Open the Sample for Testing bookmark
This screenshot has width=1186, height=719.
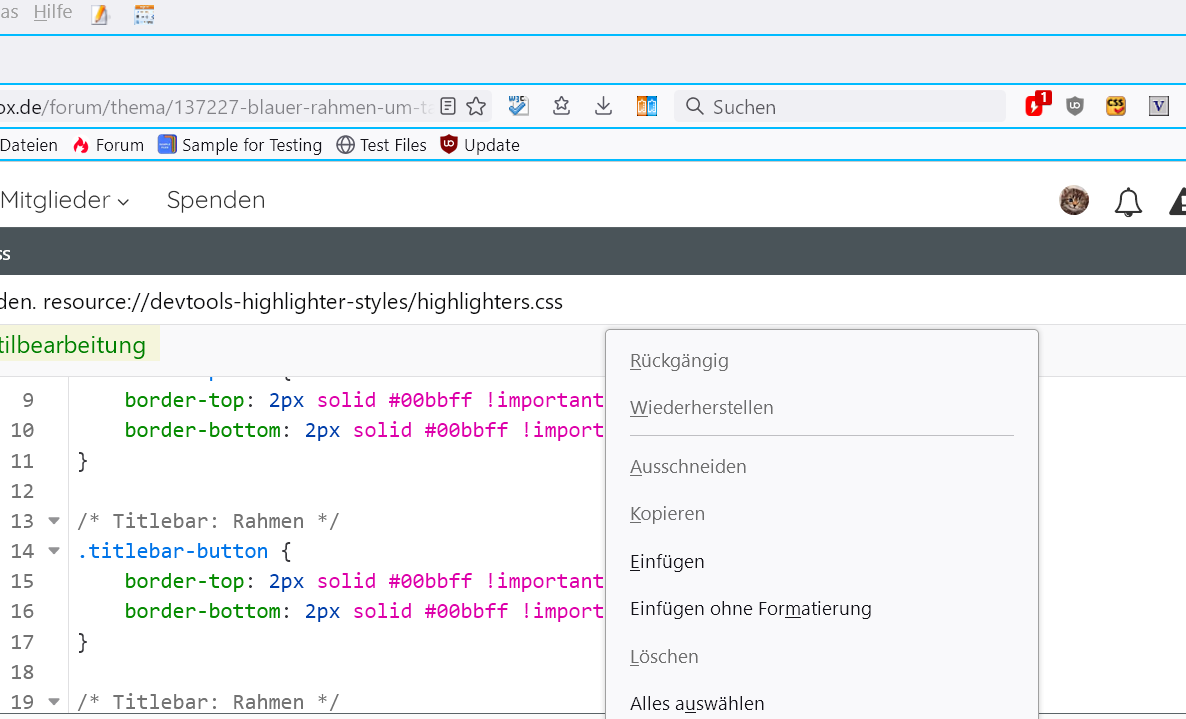pyautogui.click(x=240, y=145)
